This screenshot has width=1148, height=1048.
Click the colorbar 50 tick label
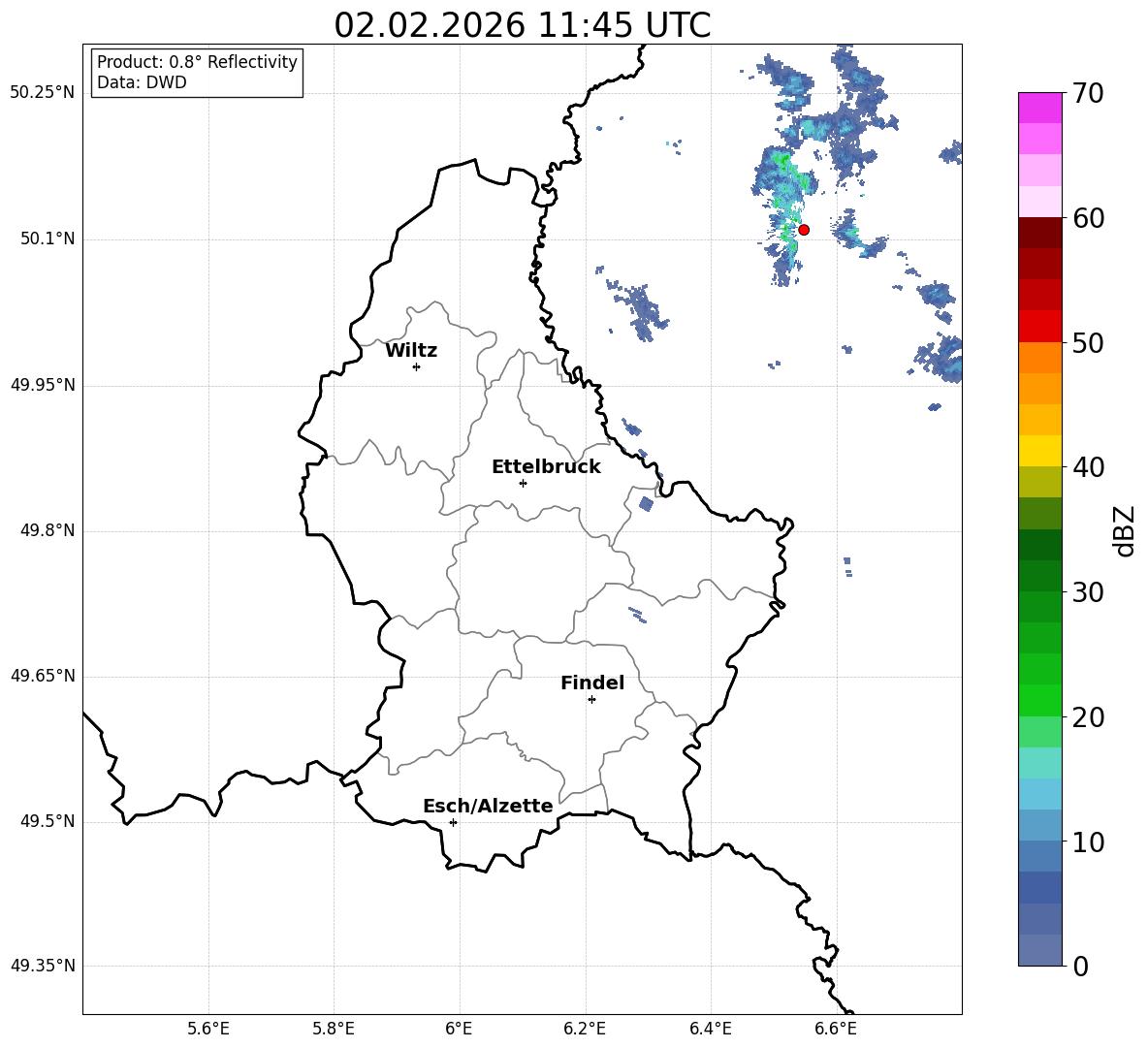pyautogui.click(x=1088, y=343)
